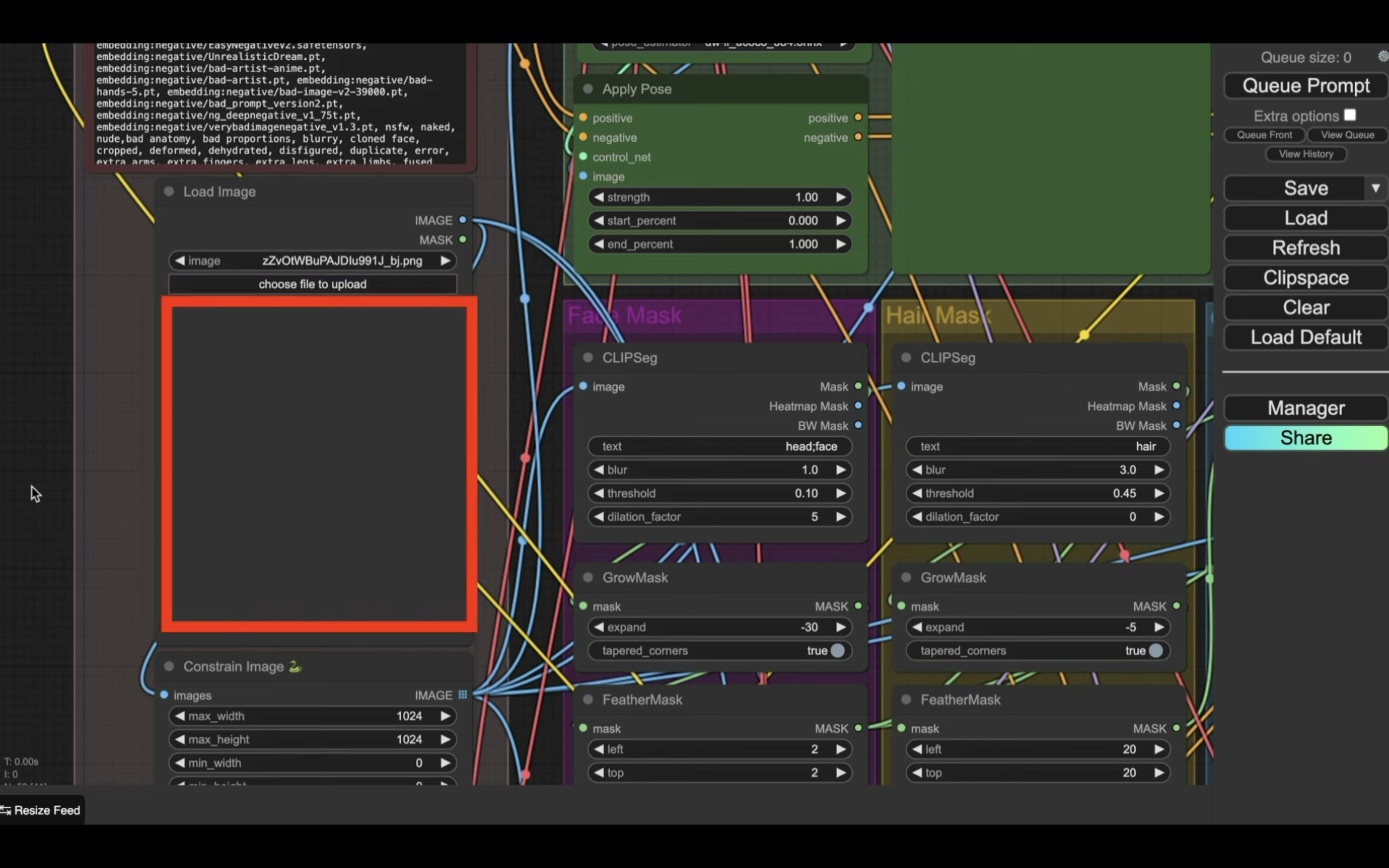Increase min_width in Constrain Image node

click(445, 763)
